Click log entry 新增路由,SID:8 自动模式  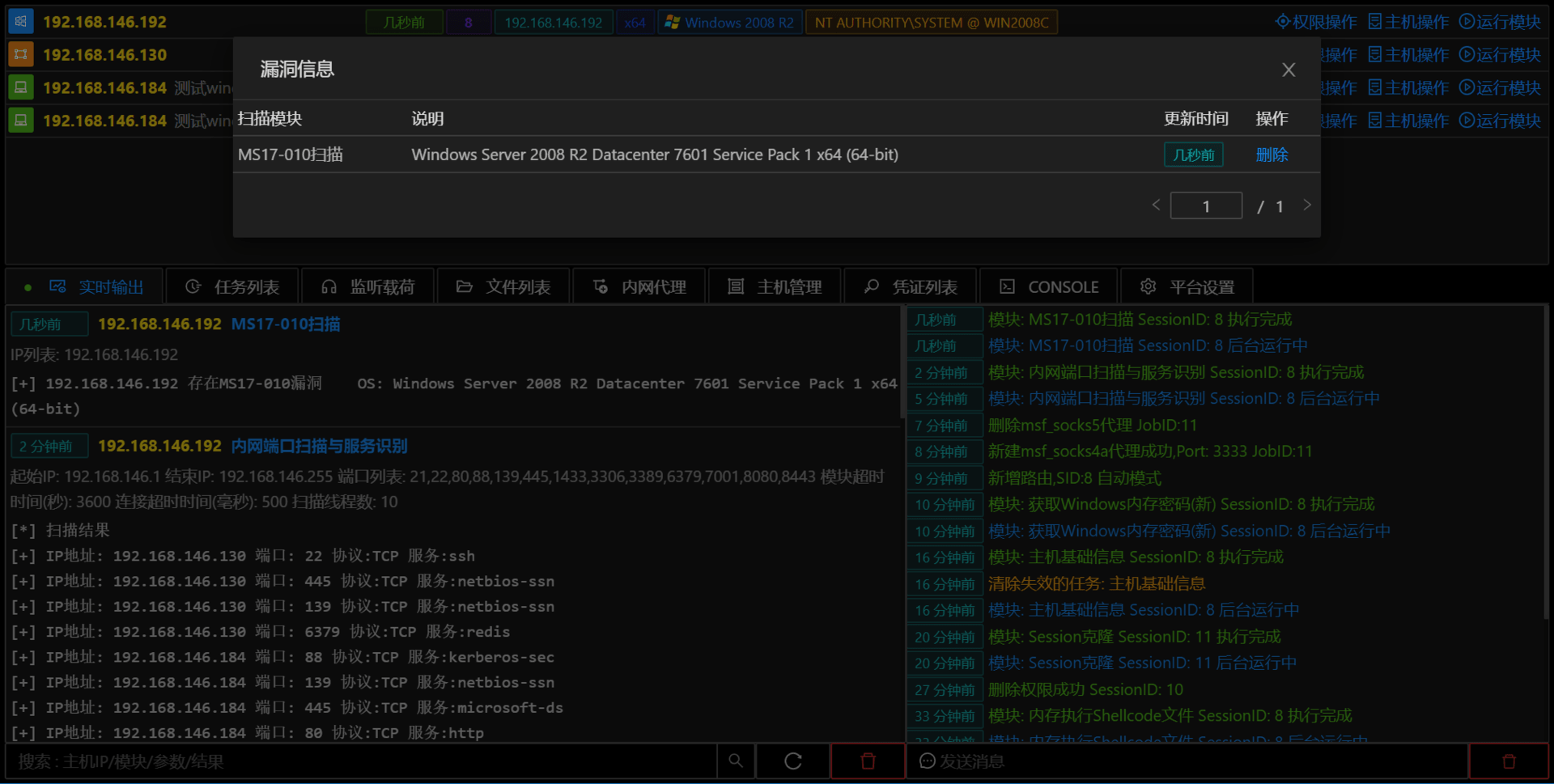pos(1074,478)
